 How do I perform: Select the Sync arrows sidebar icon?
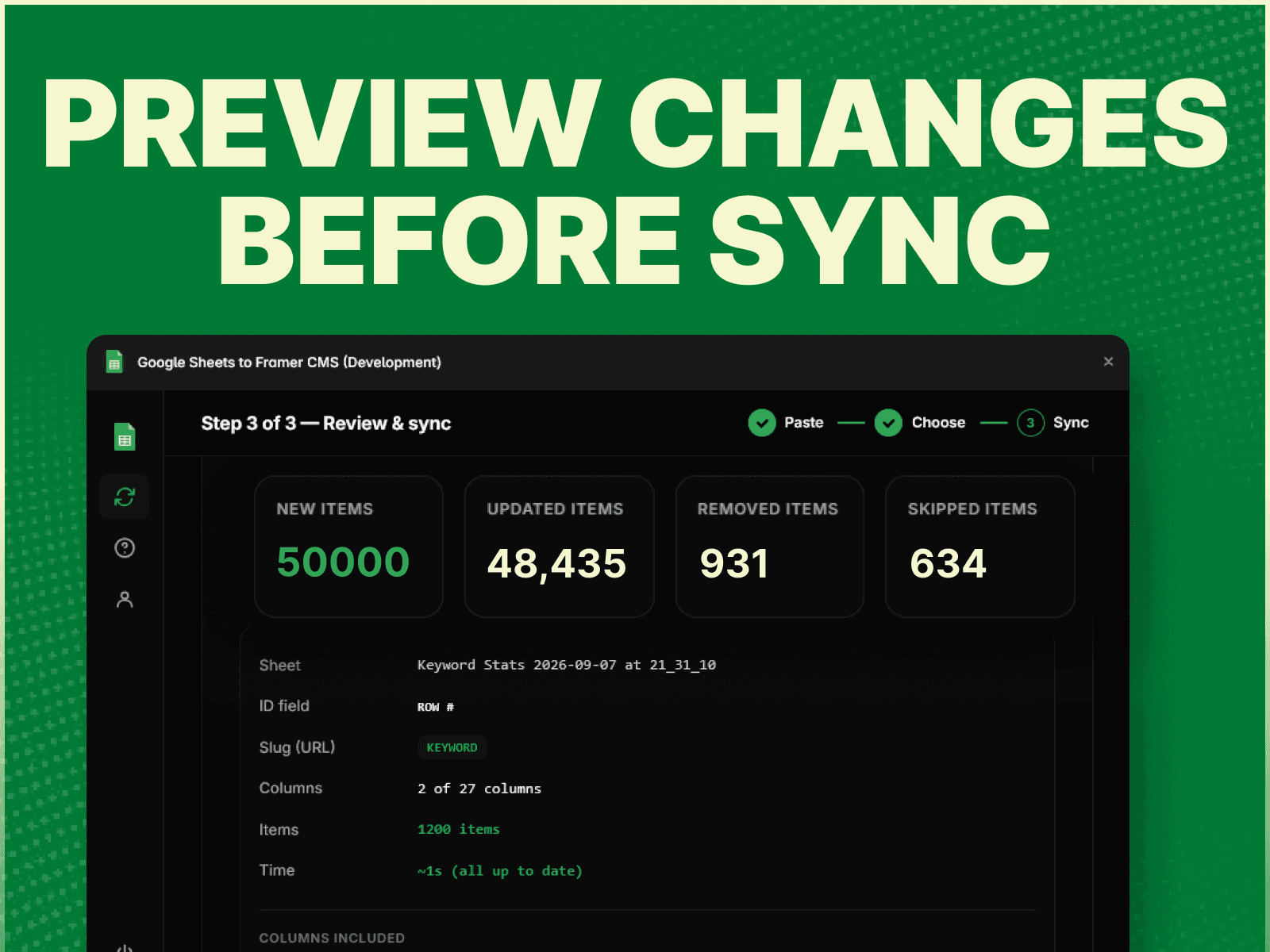[125, 497]
